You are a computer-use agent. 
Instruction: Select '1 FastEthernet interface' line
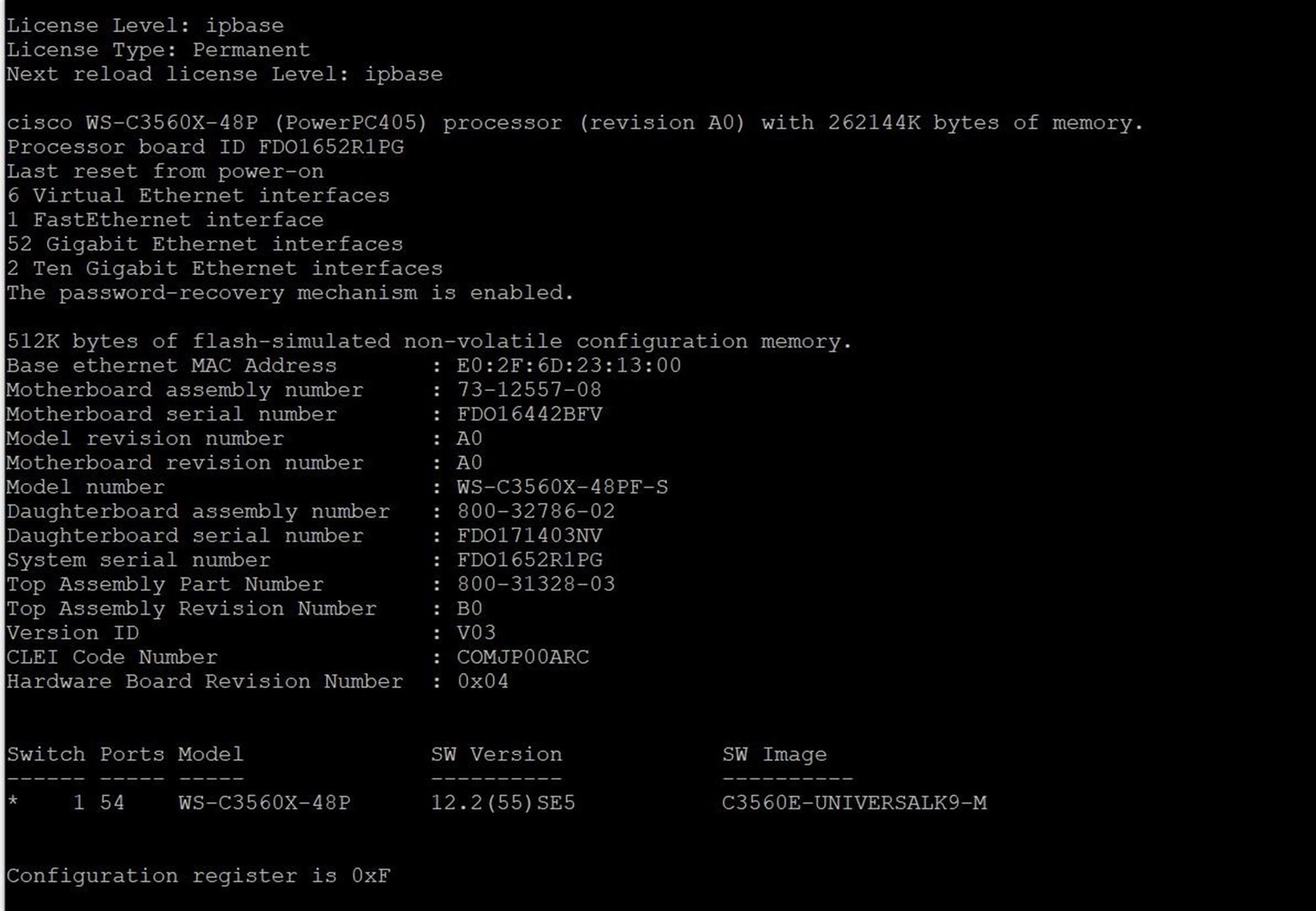click(x=165, y=221)
